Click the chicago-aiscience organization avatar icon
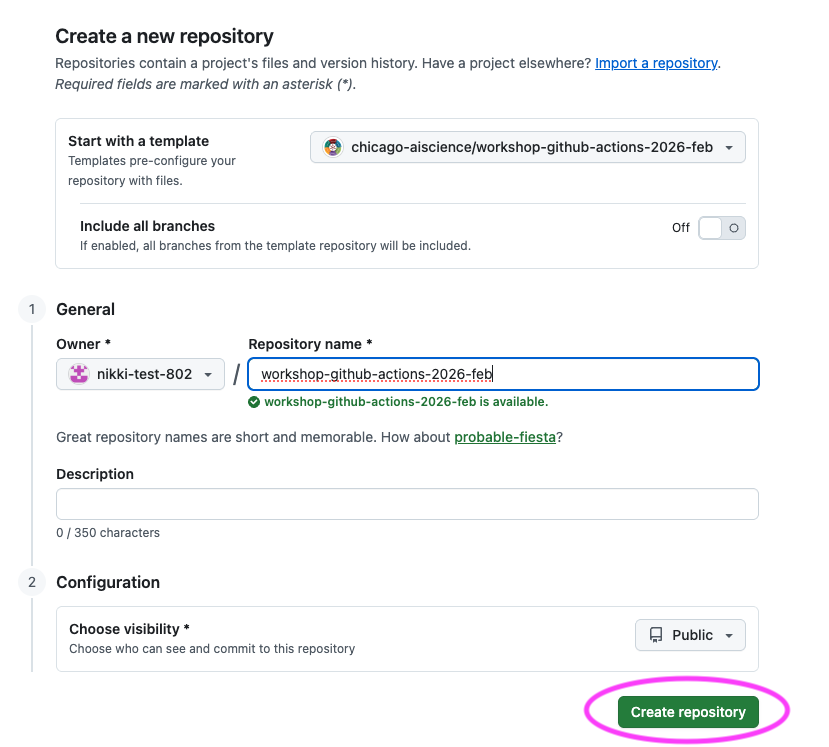Image resolution: width=829 pixels, height=747 pixels. tap(331, 146)
